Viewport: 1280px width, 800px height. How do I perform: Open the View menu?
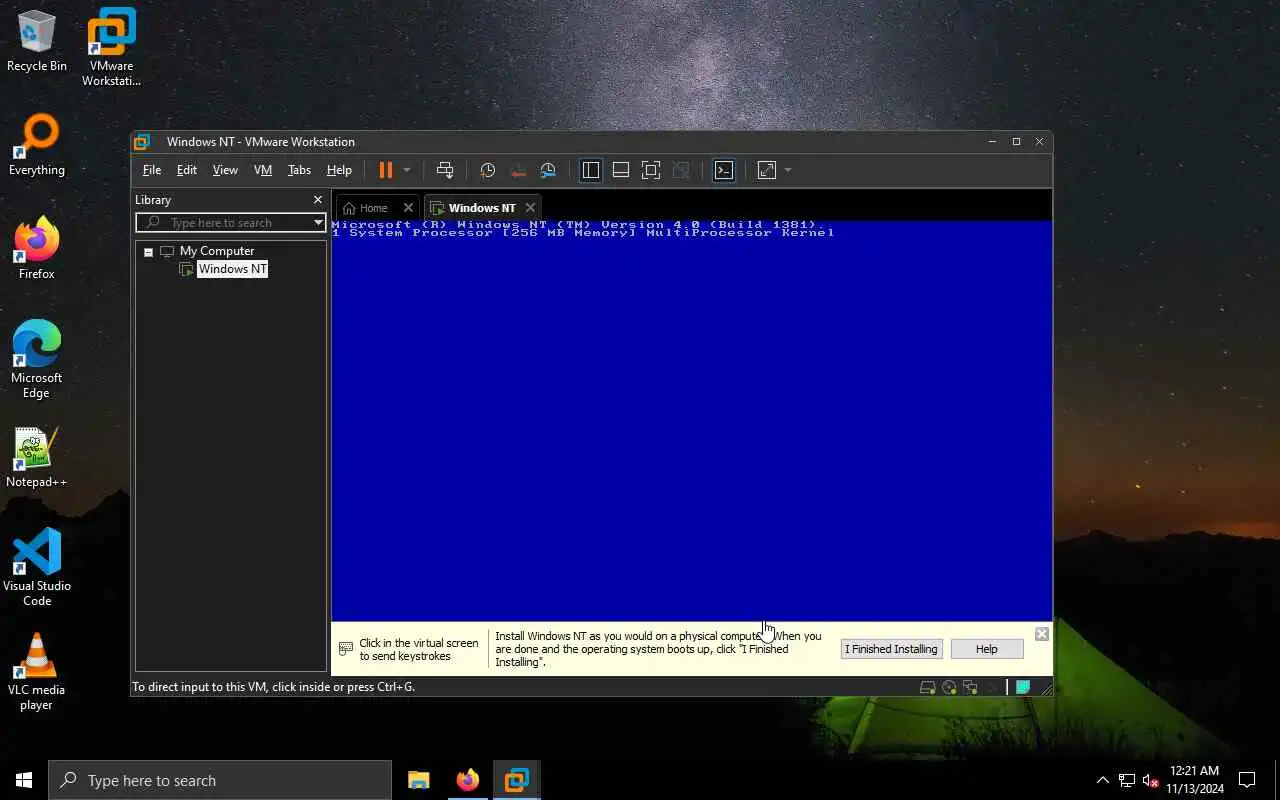[225, 170]
